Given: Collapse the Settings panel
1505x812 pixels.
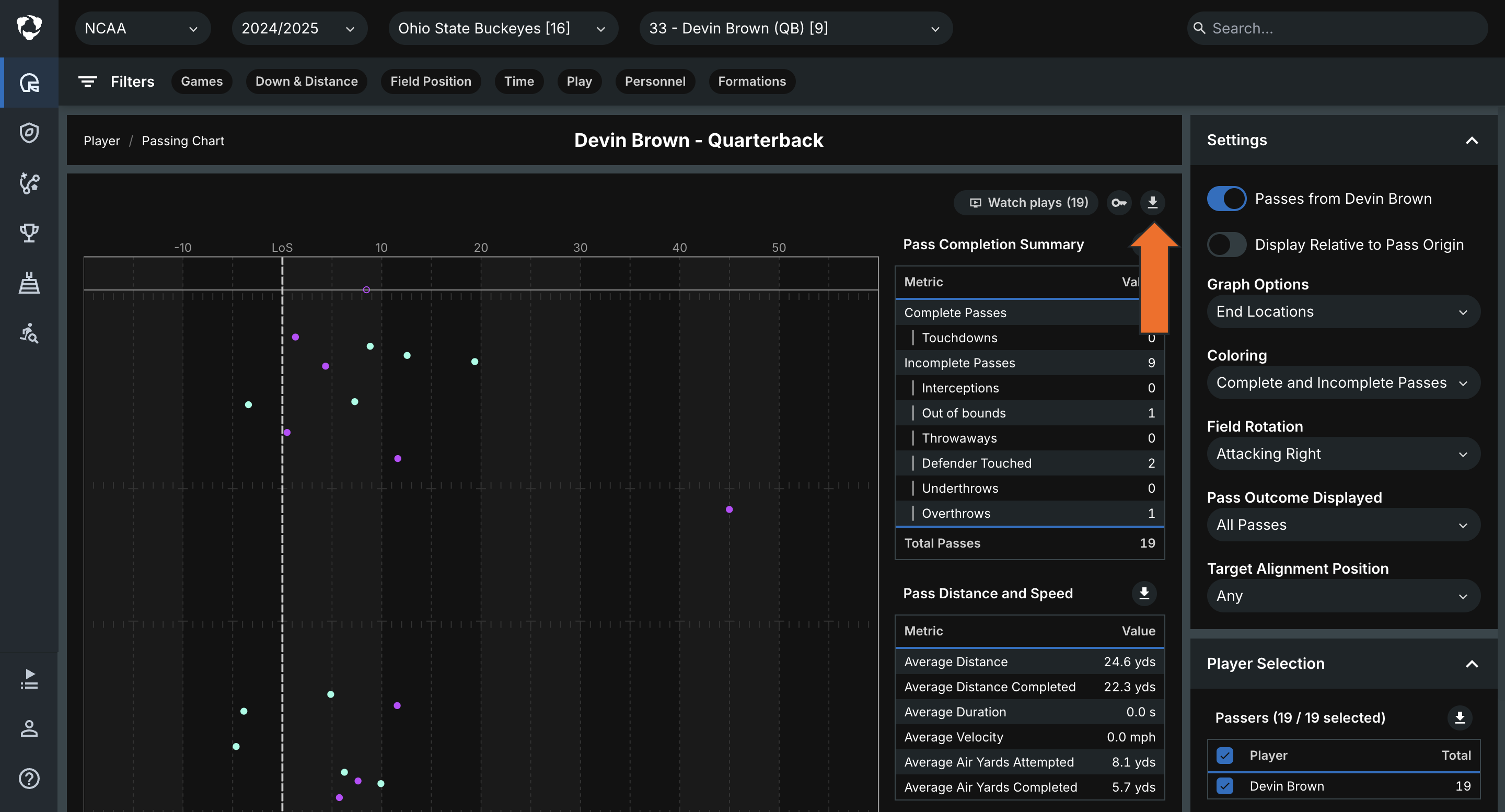Looking at the screenshot, I should tap(1472, 141).
